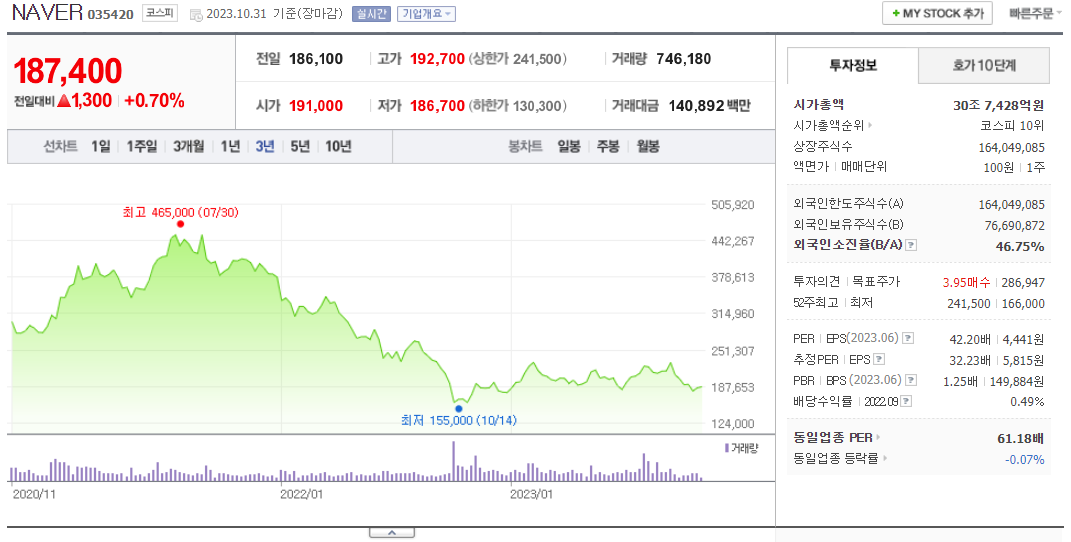
Task: Click the 외국인소진율 46.75% value
Action: click(1020, 246)
